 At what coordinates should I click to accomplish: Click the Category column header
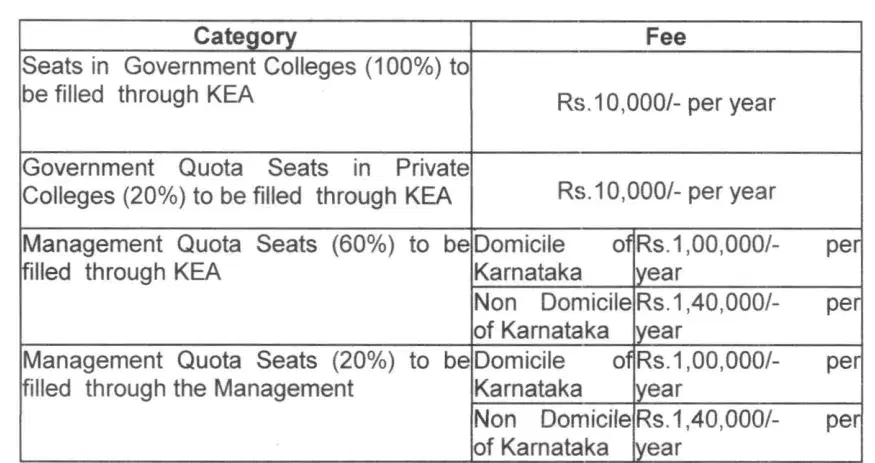pyautogui.click(x=245, y=37)
